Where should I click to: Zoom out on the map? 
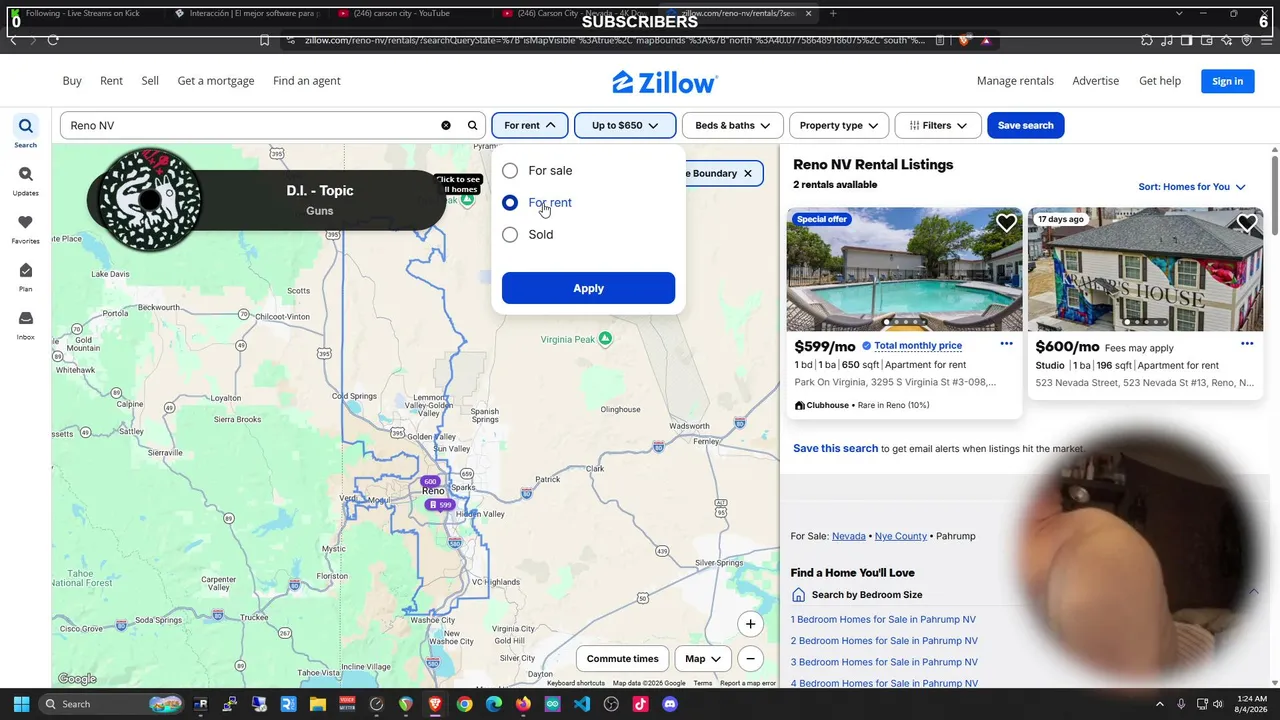point(750,658)
